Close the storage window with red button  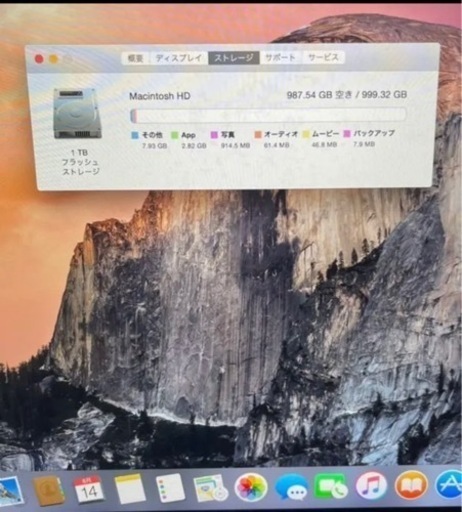click(x=39, y=59)
